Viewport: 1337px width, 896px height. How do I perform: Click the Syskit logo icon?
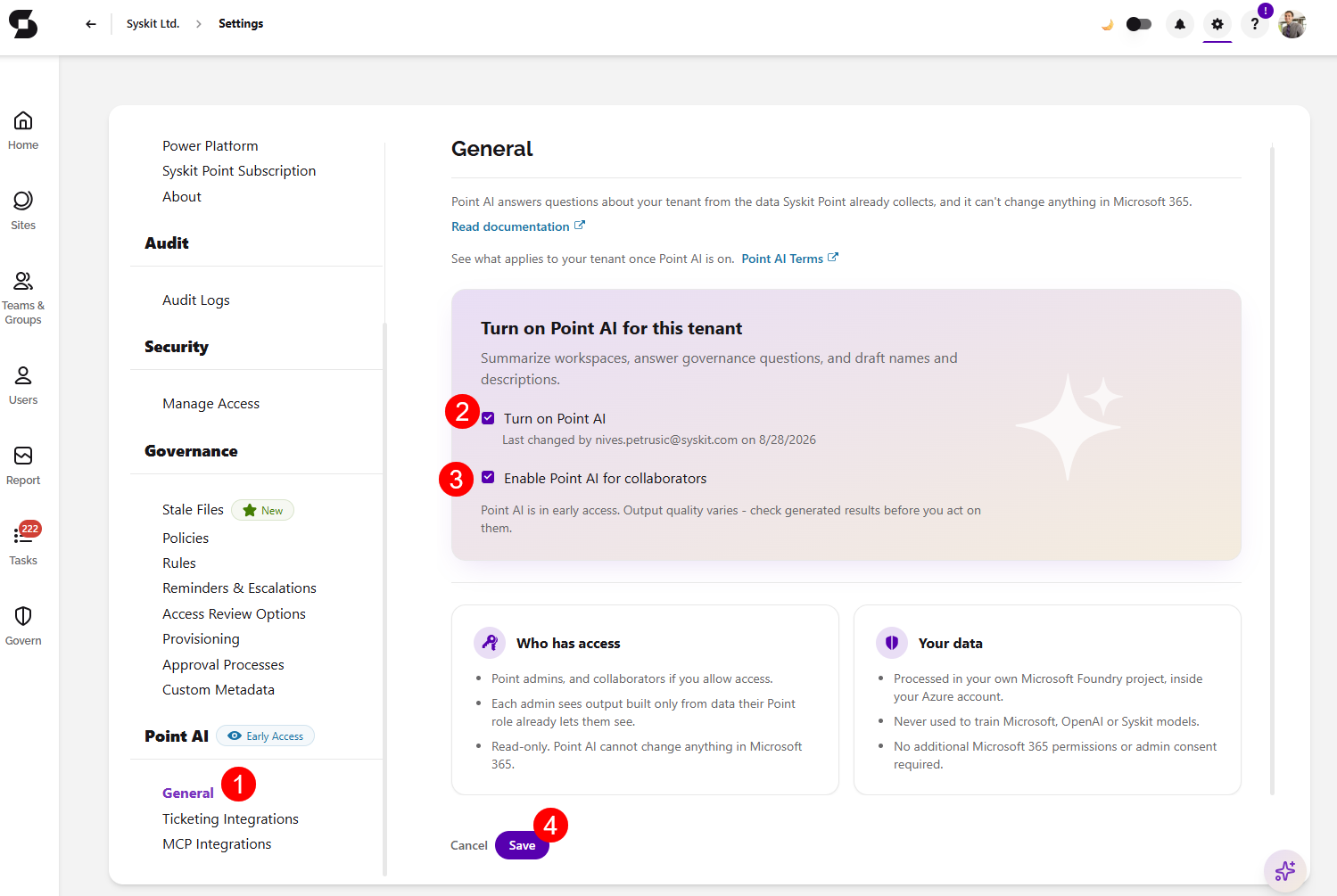[x=23, y=24]
